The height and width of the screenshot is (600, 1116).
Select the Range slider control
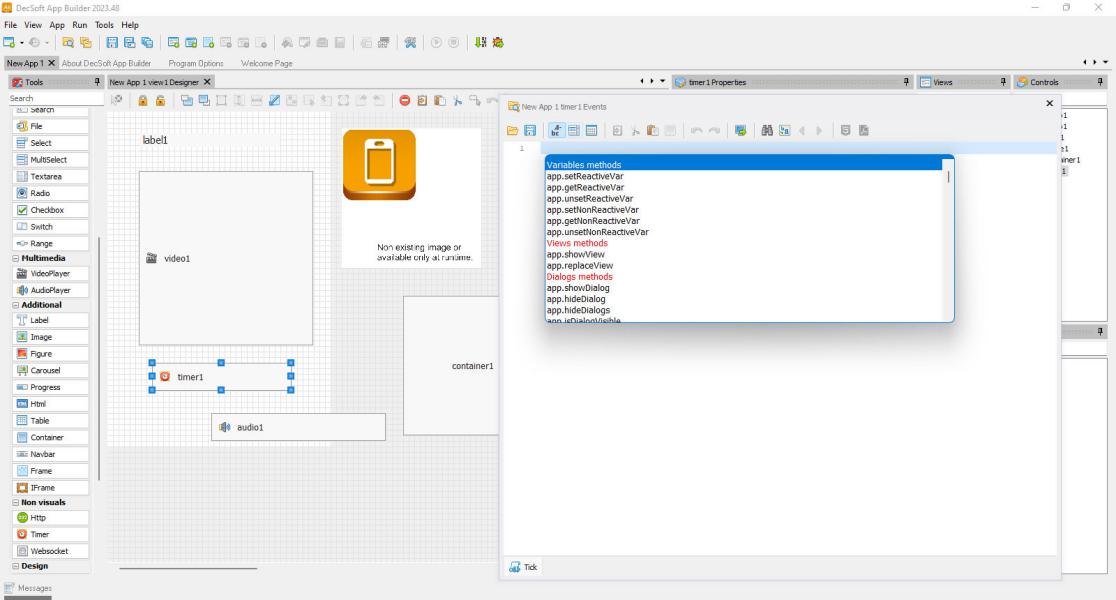[50, 243]
